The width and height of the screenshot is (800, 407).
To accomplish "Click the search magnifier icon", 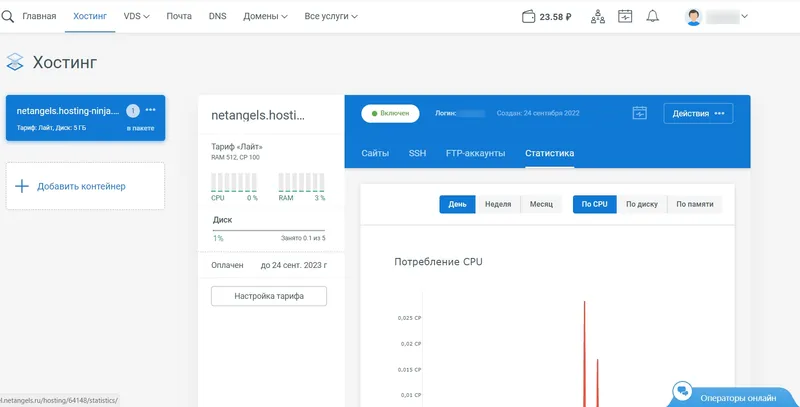I will 7,16.
